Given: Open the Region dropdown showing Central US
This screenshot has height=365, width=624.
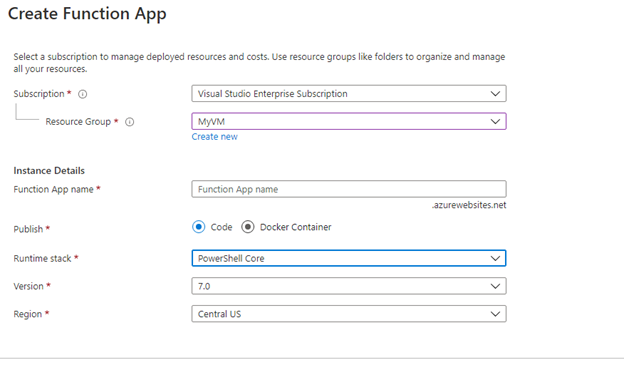Looking at the screenshot, I should tap(349, 314).
